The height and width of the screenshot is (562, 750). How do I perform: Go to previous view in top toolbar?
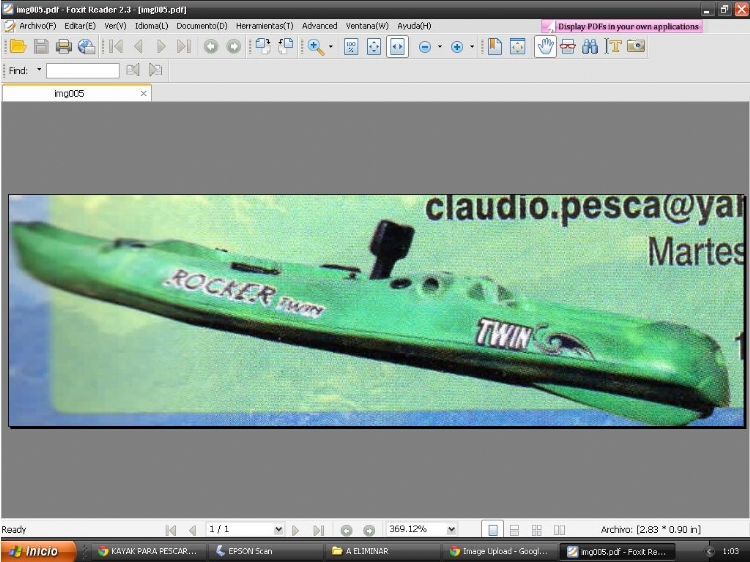coord(211,46)
